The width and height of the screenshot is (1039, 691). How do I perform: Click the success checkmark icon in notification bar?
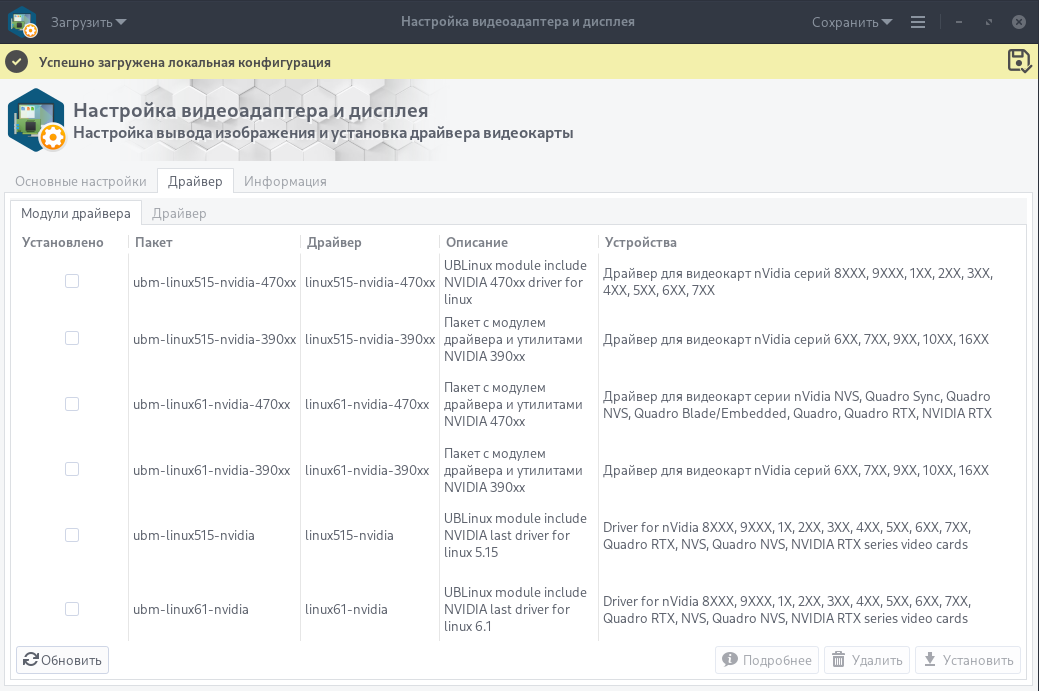tap(16, 62)
